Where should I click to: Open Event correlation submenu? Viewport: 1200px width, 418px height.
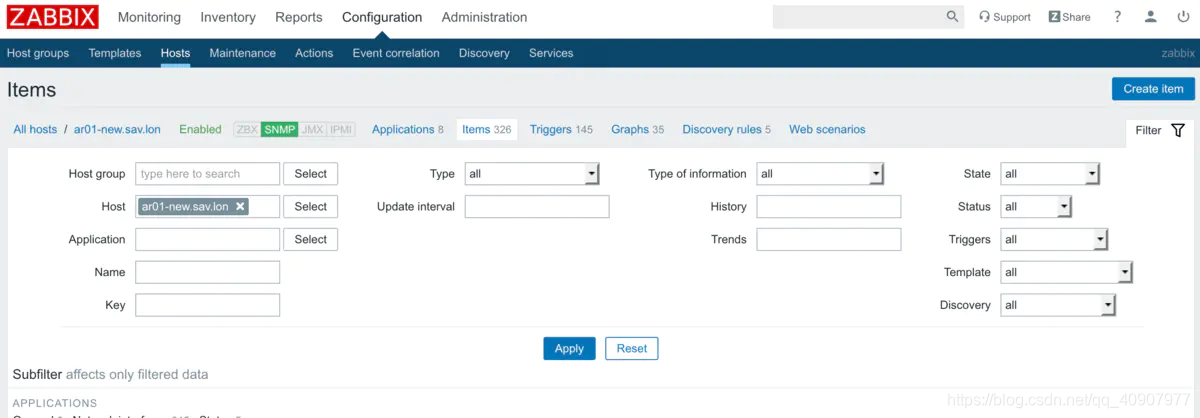396,53
